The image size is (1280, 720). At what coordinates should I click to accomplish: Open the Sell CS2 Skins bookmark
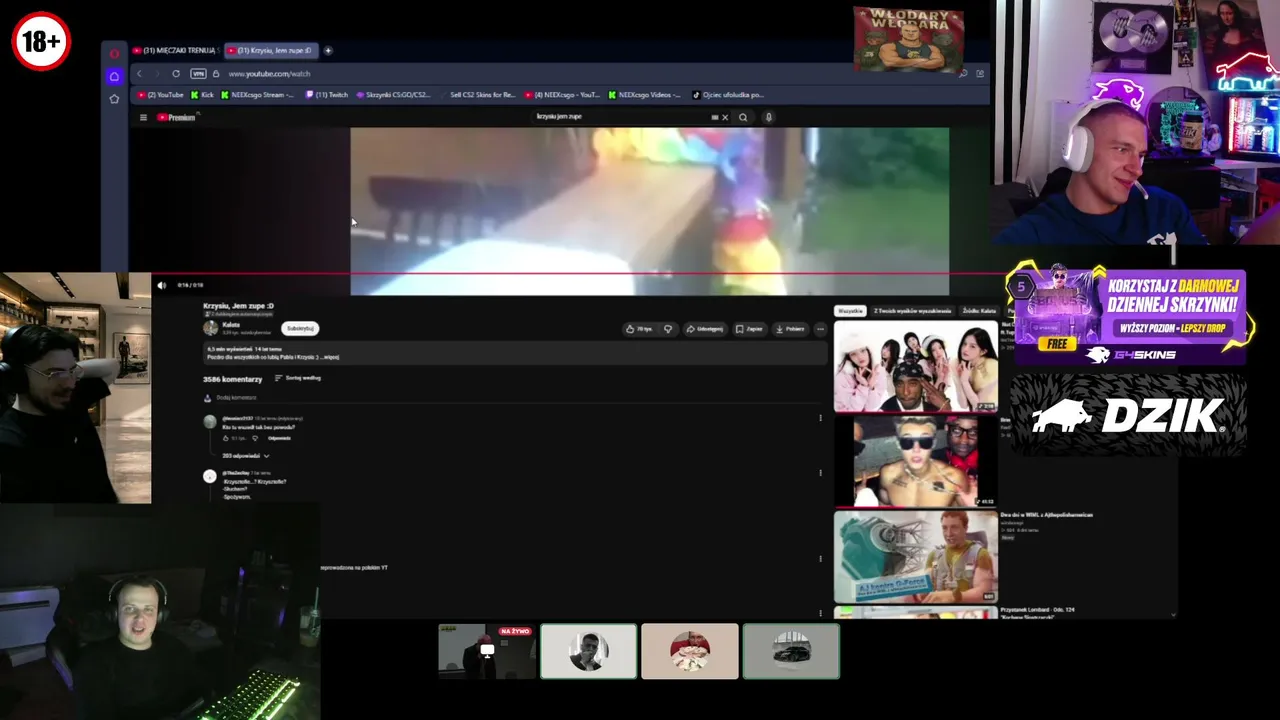click(477, 95)
